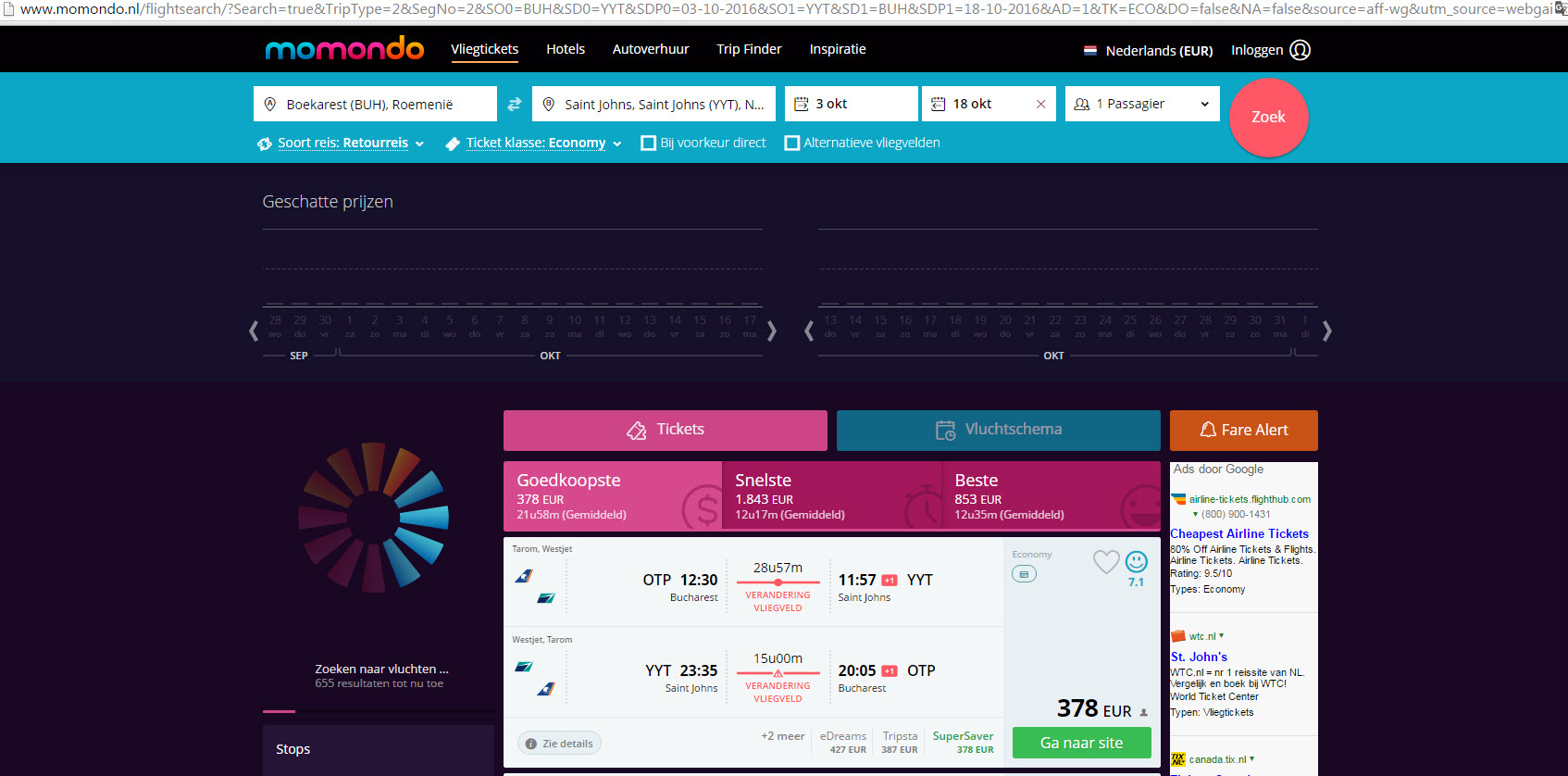Tick the Alternatieve vliegvelden checkbox
The width and height of the screenshot is (1568, 776).
pos(792,143)
